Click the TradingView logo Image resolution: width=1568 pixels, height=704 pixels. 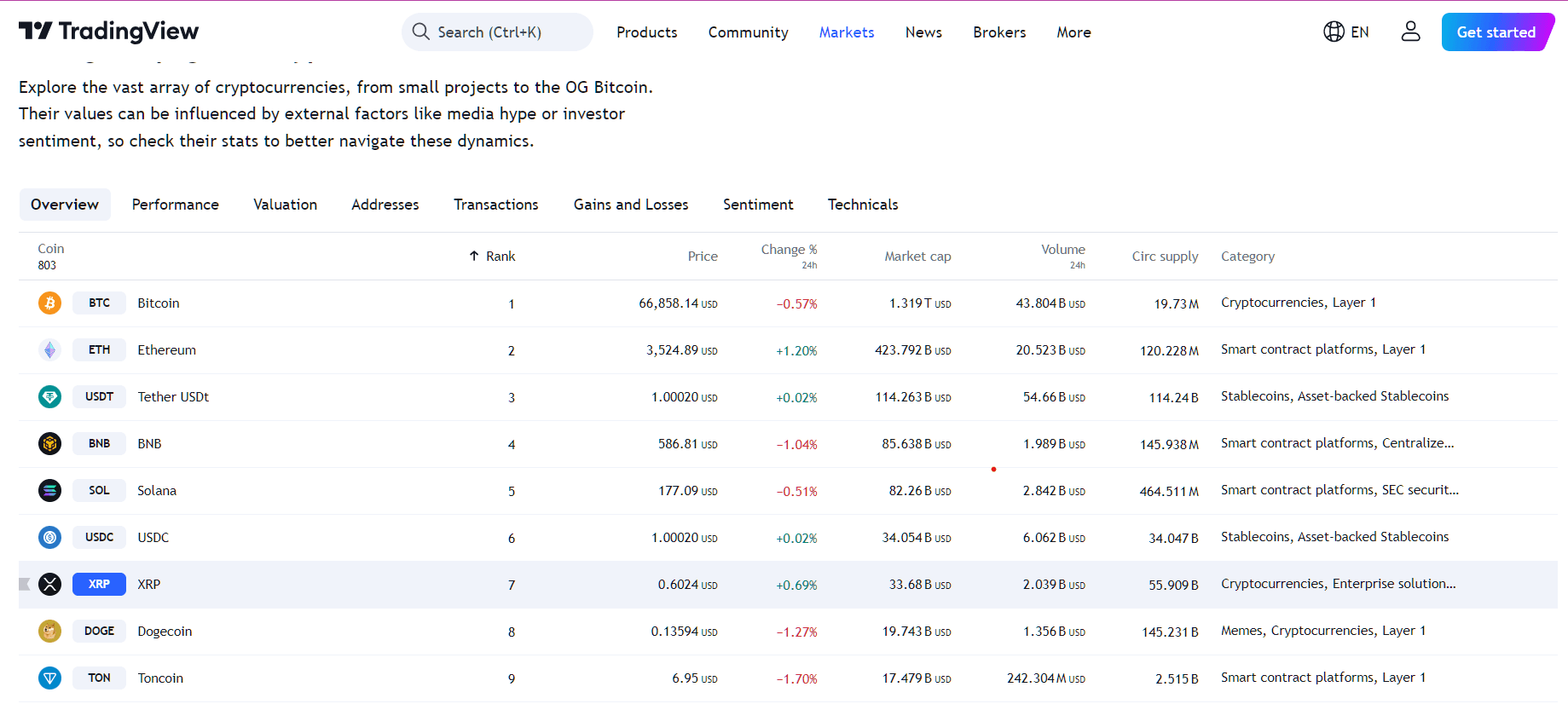[x=108, y=32]
